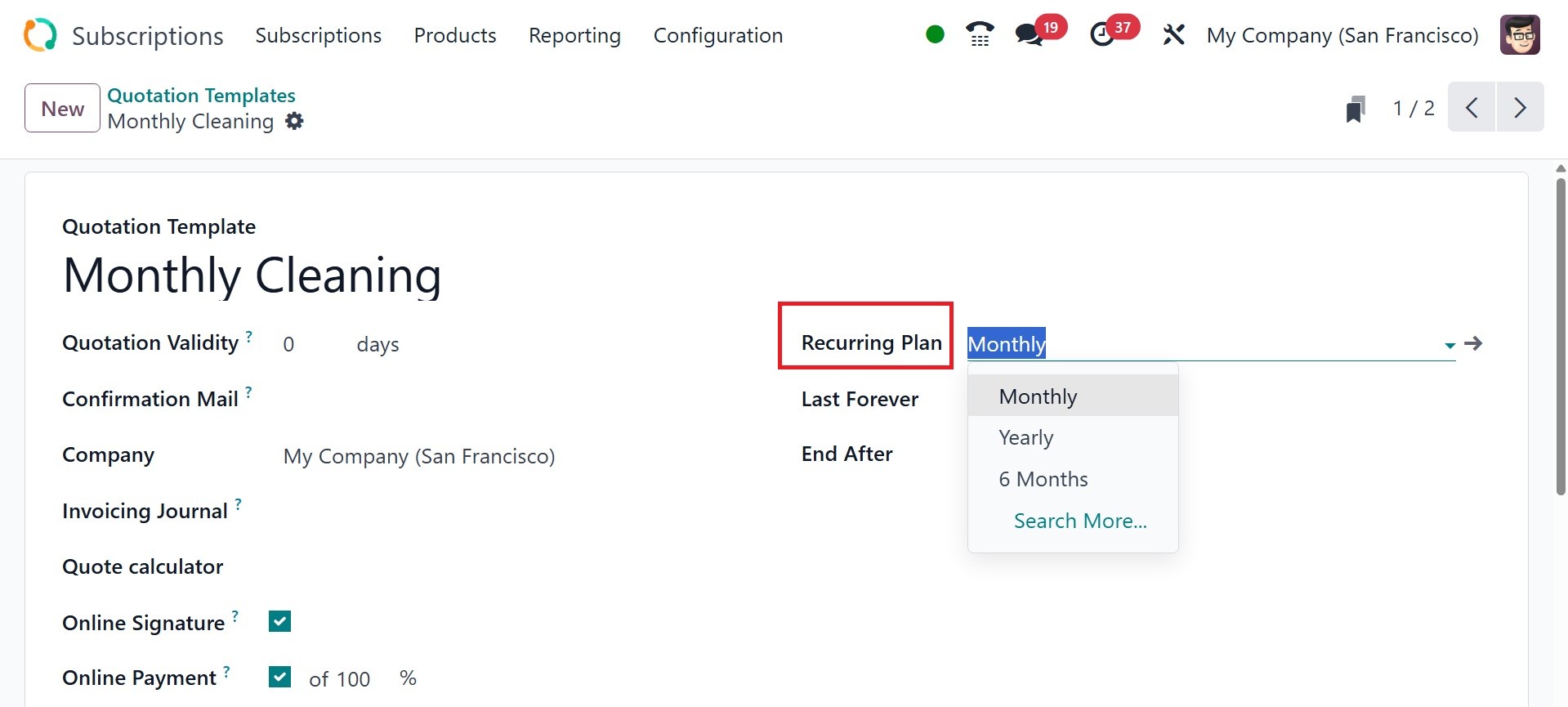Open the Configuration menu
Image resolution: width=1568 pixels, height=707 pixels.
point(717,35)
